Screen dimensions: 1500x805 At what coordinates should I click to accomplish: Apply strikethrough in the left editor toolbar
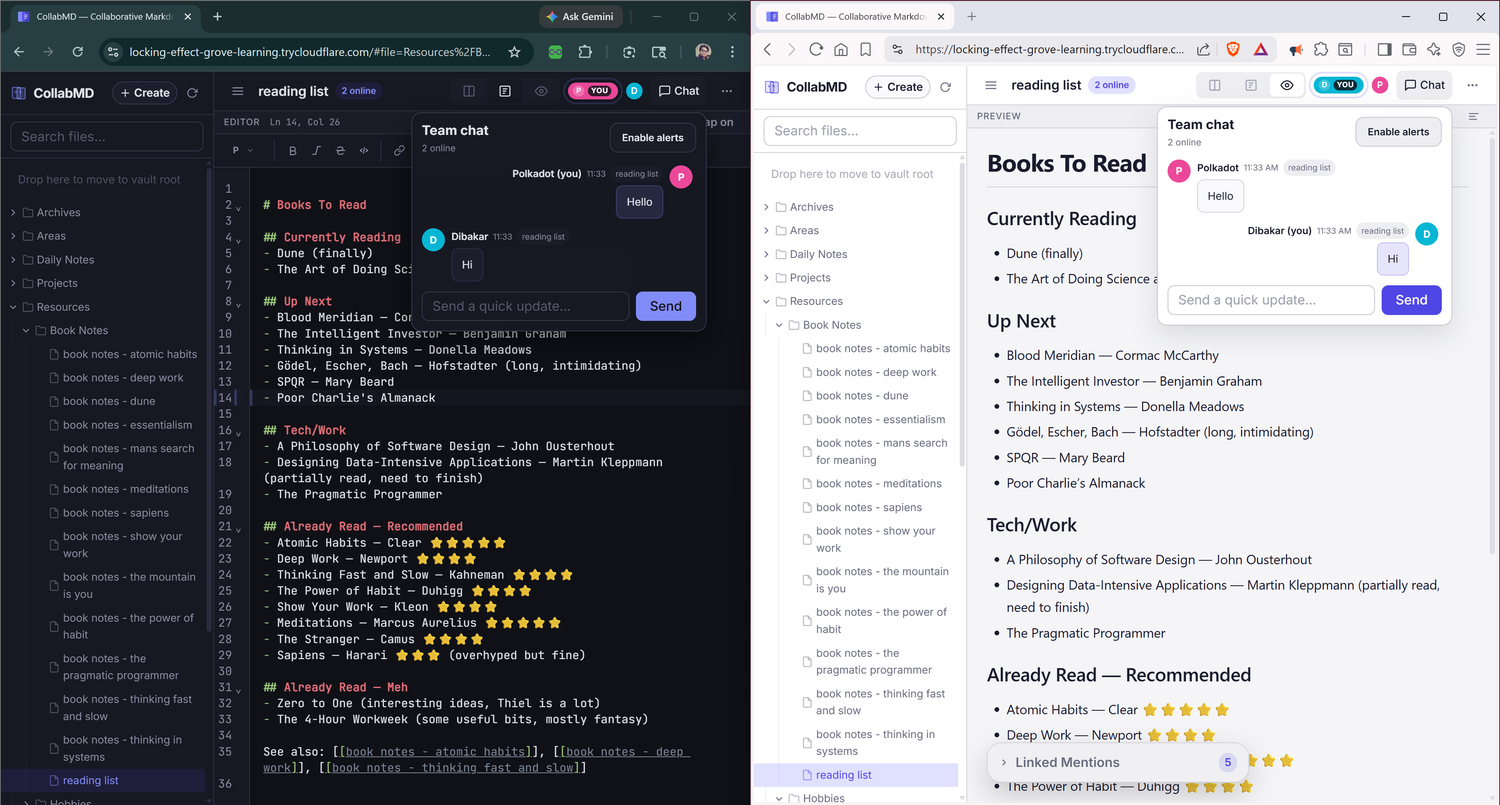pyautogui.click(x=340, y=151)
